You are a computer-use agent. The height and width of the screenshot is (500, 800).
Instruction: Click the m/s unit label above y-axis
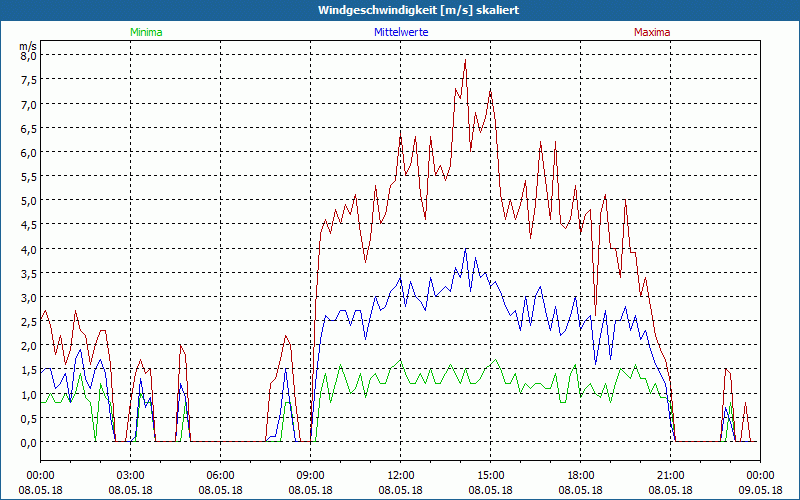coord(28,46)
